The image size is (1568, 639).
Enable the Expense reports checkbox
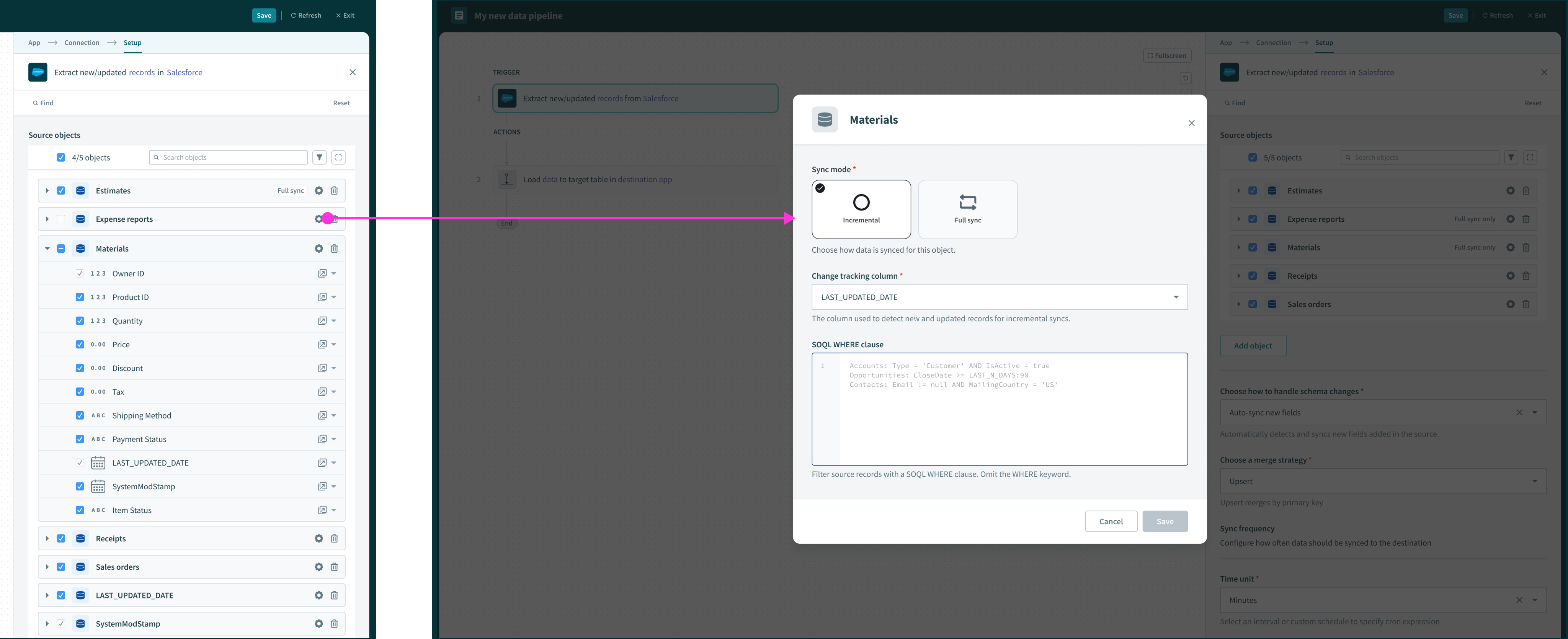click(x=61, y=219)
